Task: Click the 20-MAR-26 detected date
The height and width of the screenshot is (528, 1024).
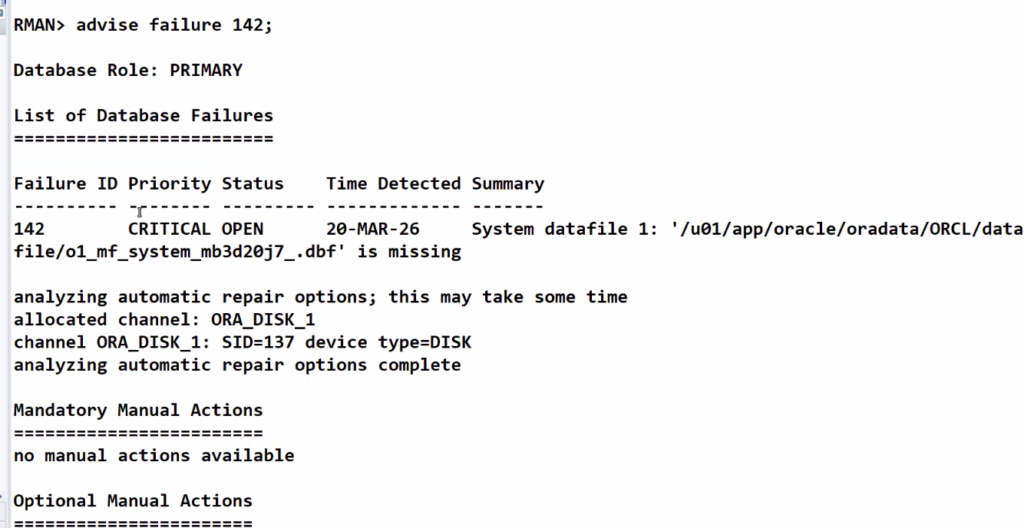Action: [372, 229]
